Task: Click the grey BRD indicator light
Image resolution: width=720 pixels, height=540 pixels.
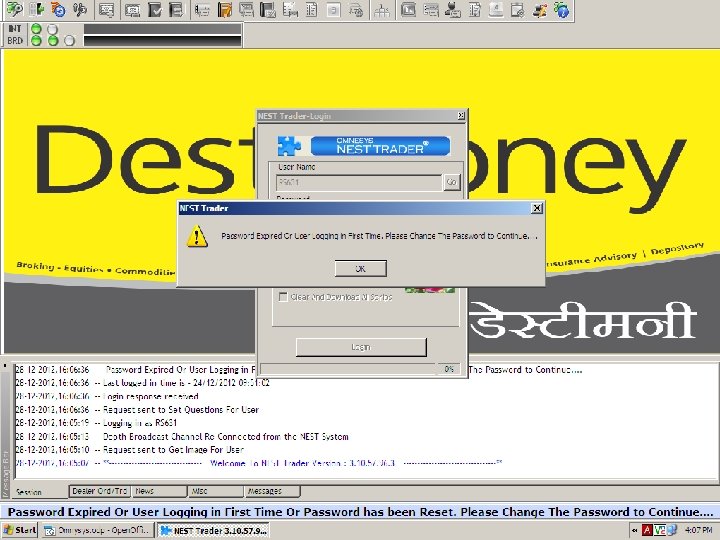Action: coord(69,41)
